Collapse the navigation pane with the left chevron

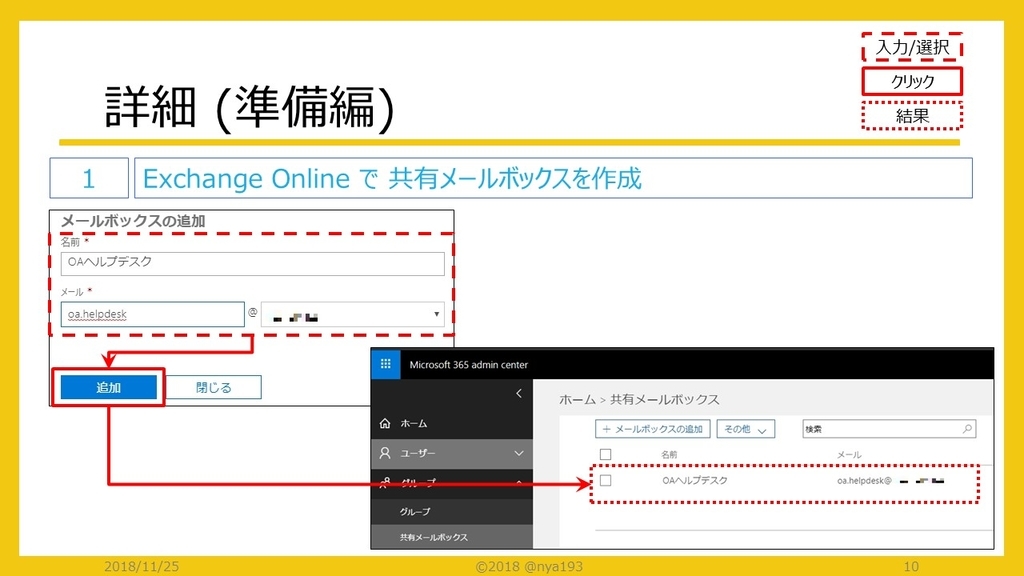[x=519, y=394]
